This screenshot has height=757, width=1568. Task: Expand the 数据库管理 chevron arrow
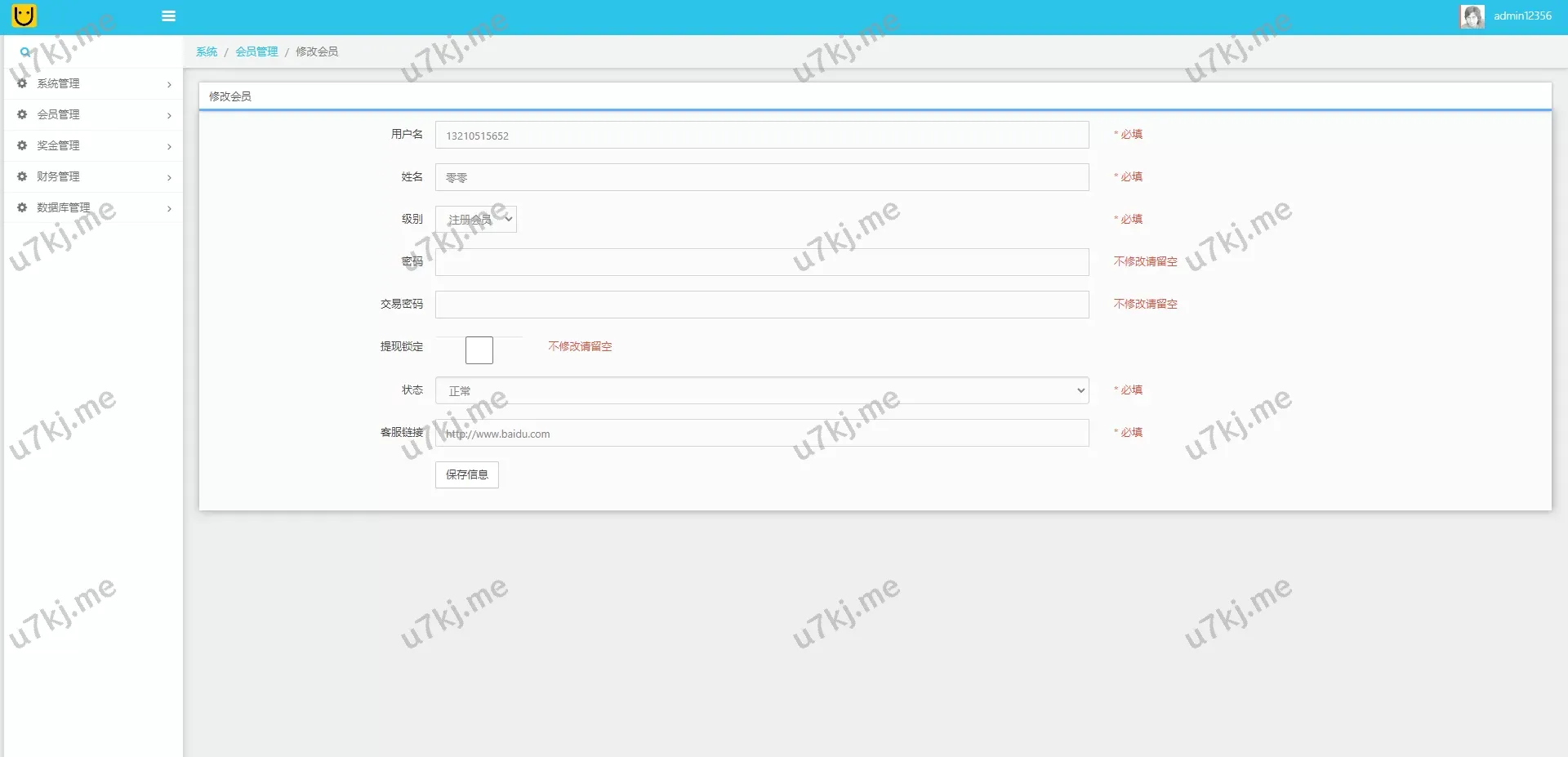pyautogui.click(x=169, y=209)
